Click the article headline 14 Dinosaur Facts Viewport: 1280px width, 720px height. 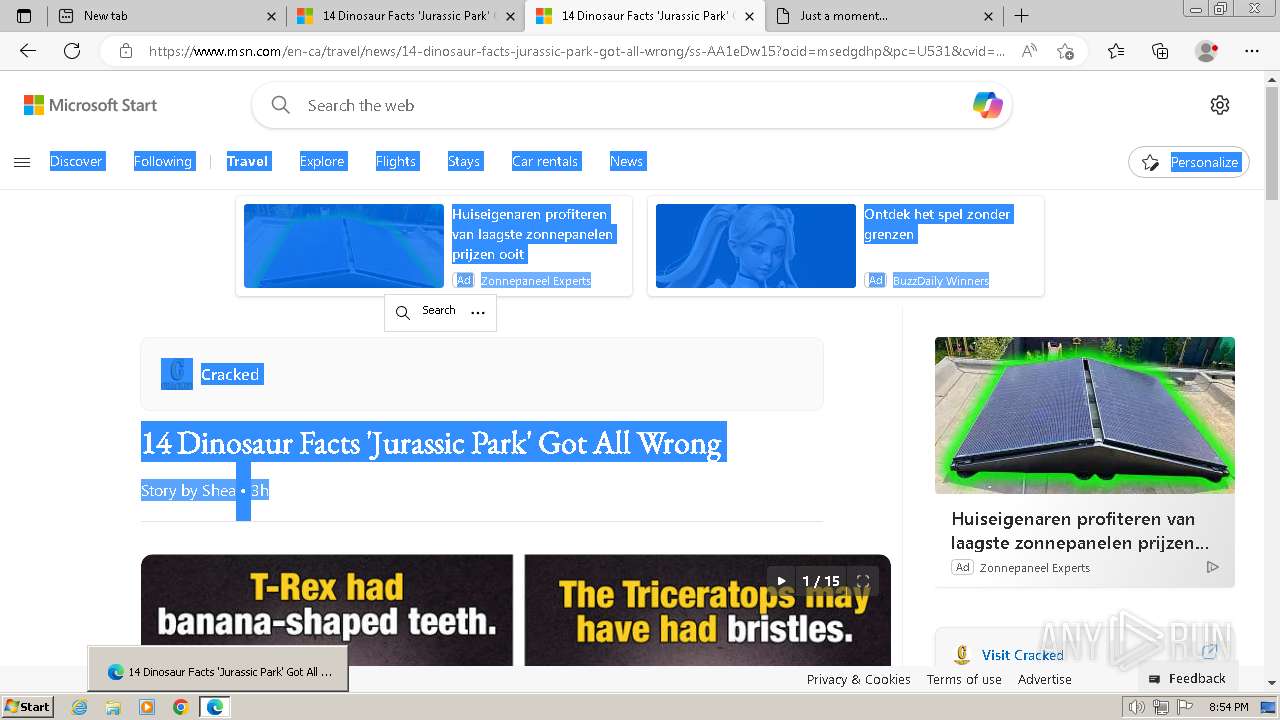point(432,443)
